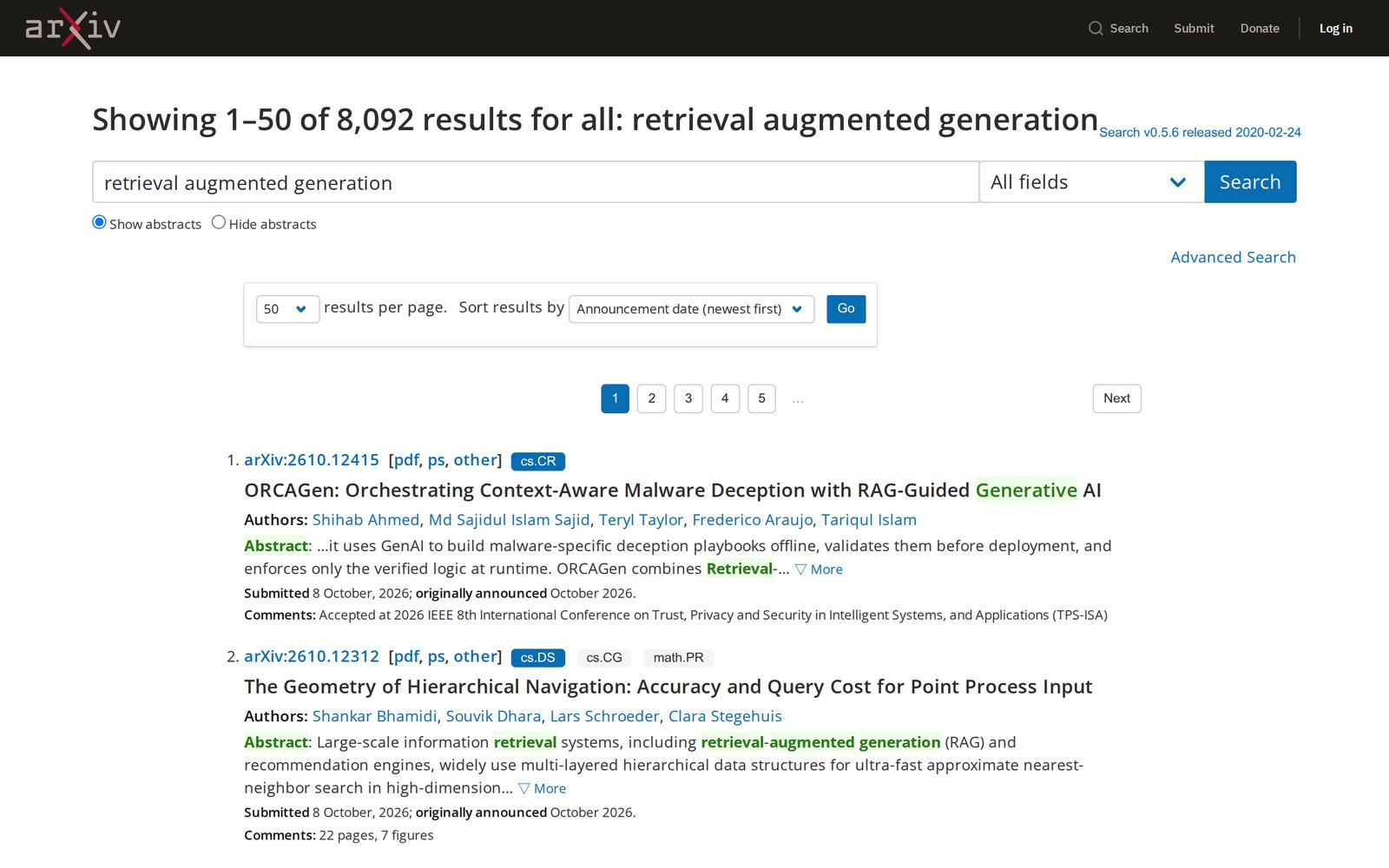Open pdf link for arXiv:2610.12415

coord(406,460)
